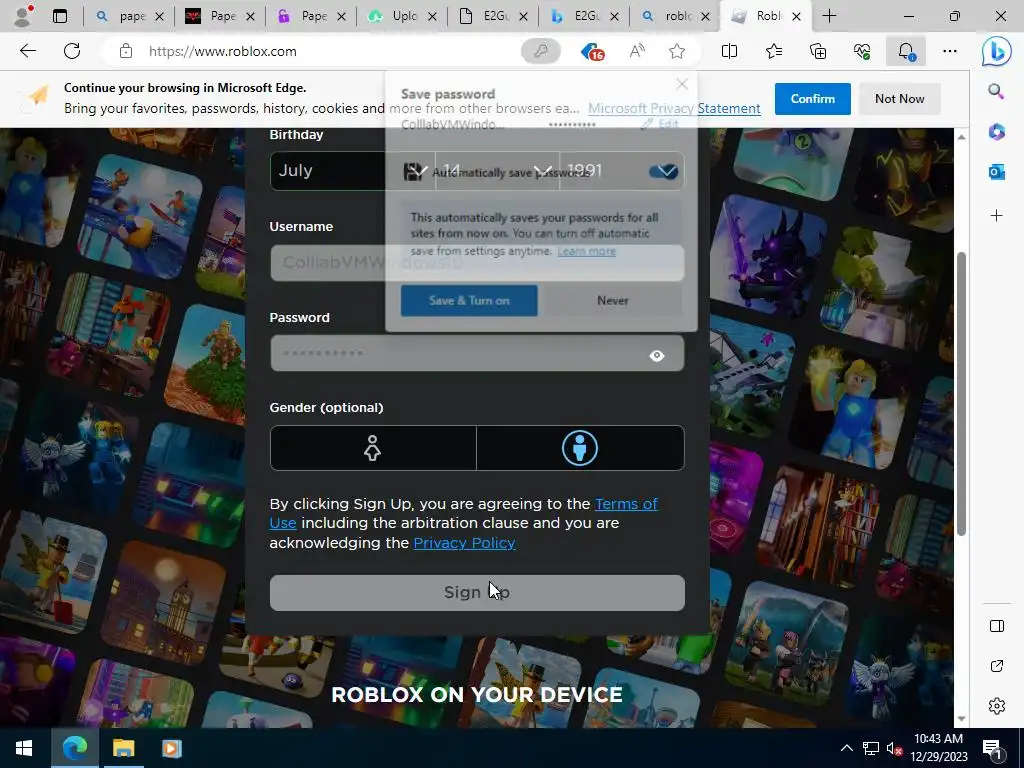This screenshot has width=1024, height=768.
Task: Open the Microsoft Privacy Statement link
Action: coord(674,108)
